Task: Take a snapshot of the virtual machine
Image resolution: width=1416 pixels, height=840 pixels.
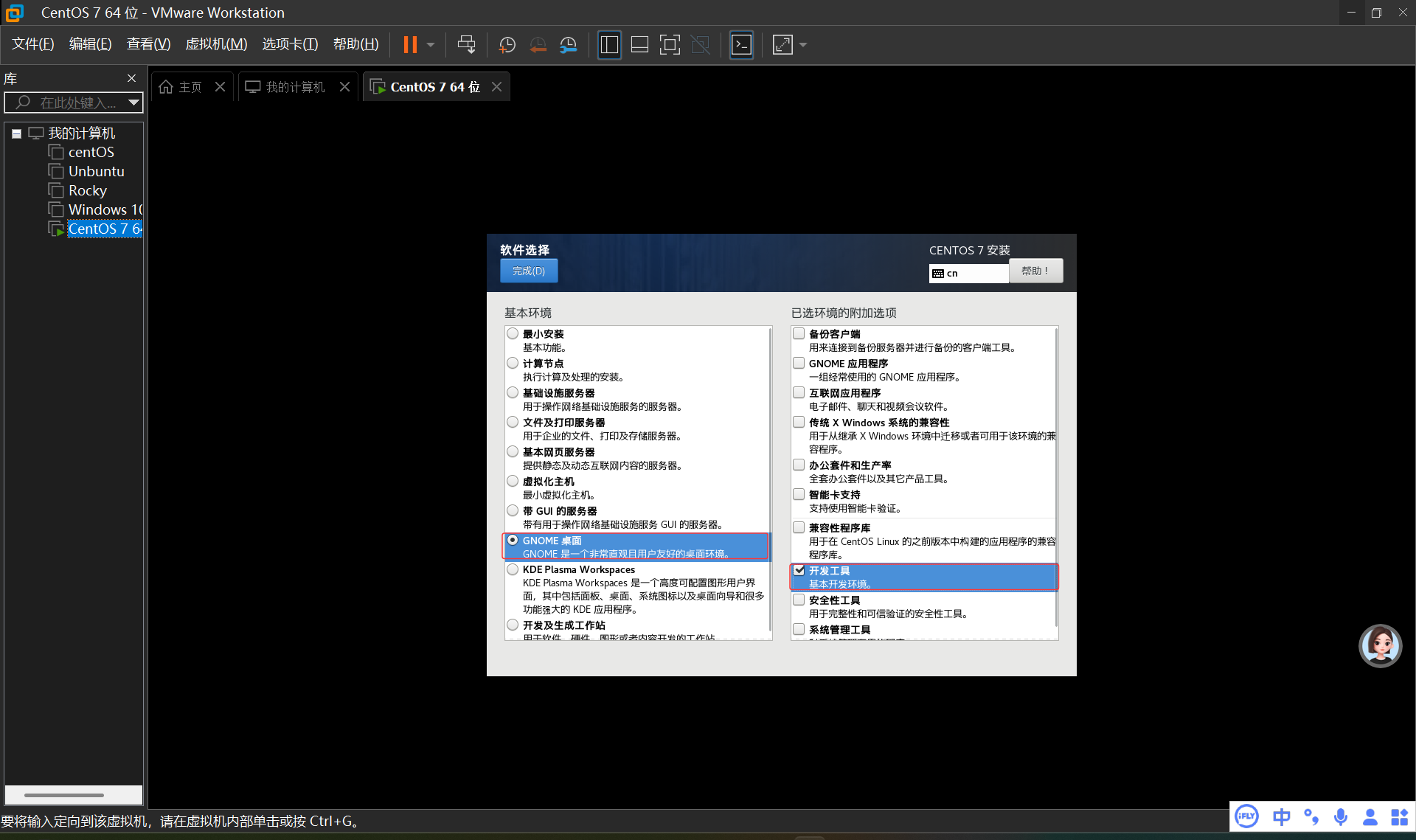Action: (507, 45)
